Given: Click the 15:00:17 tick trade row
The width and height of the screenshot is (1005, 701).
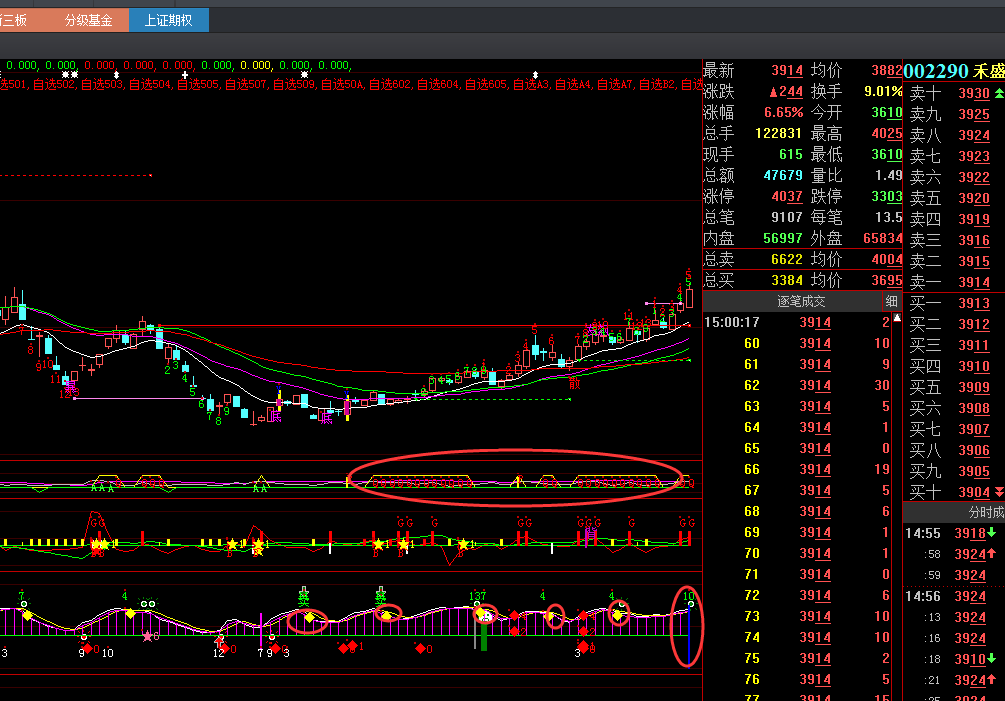Looking at the screenshot, I should point(797,322).
